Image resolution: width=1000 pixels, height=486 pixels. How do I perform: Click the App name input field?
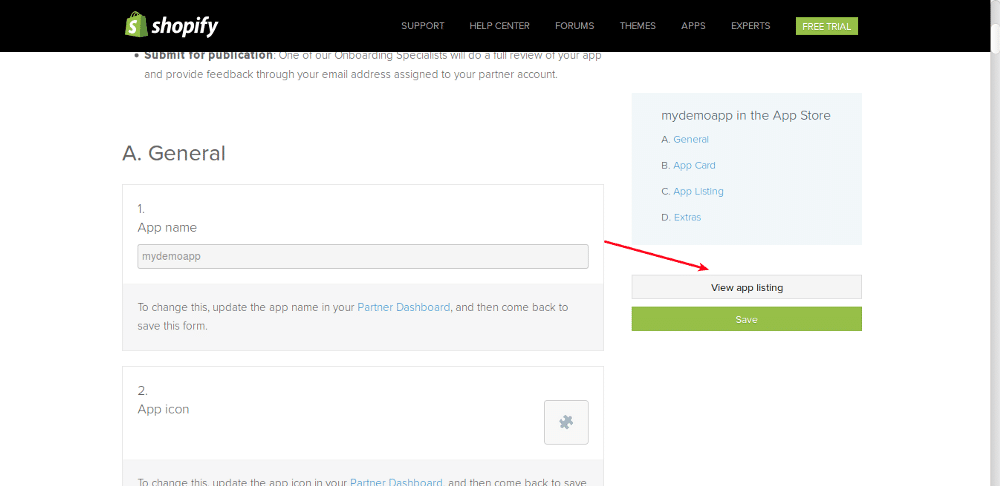coord(363,256)
